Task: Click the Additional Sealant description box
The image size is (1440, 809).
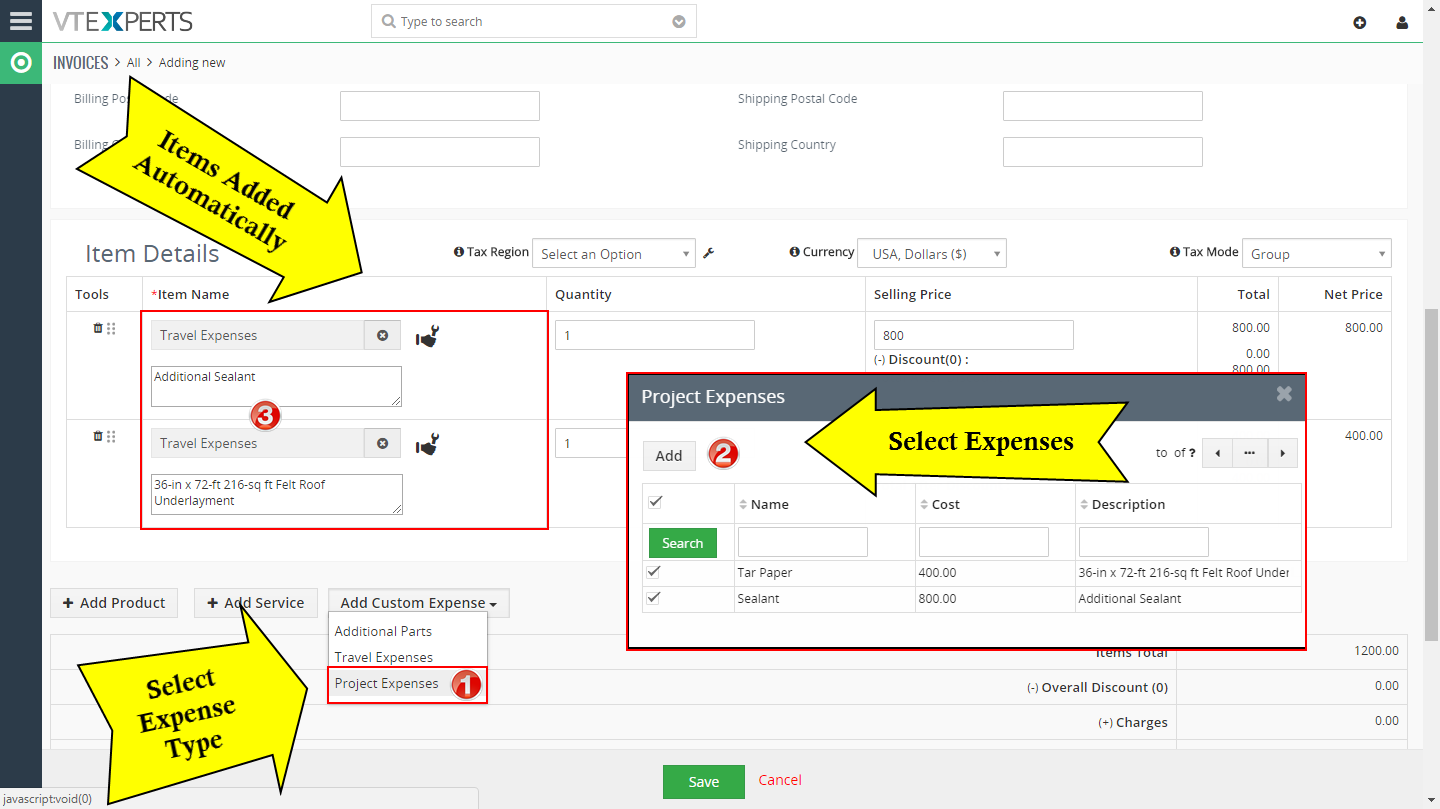Action: 277,386
